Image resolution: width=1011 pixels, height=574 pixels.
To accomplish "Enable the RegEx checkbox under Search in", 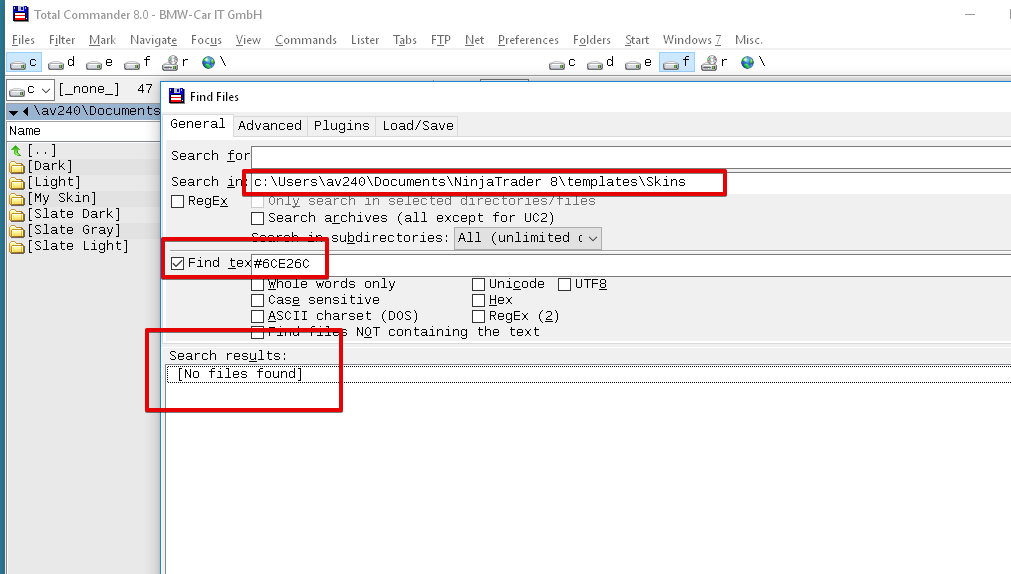I will point(178,201).
